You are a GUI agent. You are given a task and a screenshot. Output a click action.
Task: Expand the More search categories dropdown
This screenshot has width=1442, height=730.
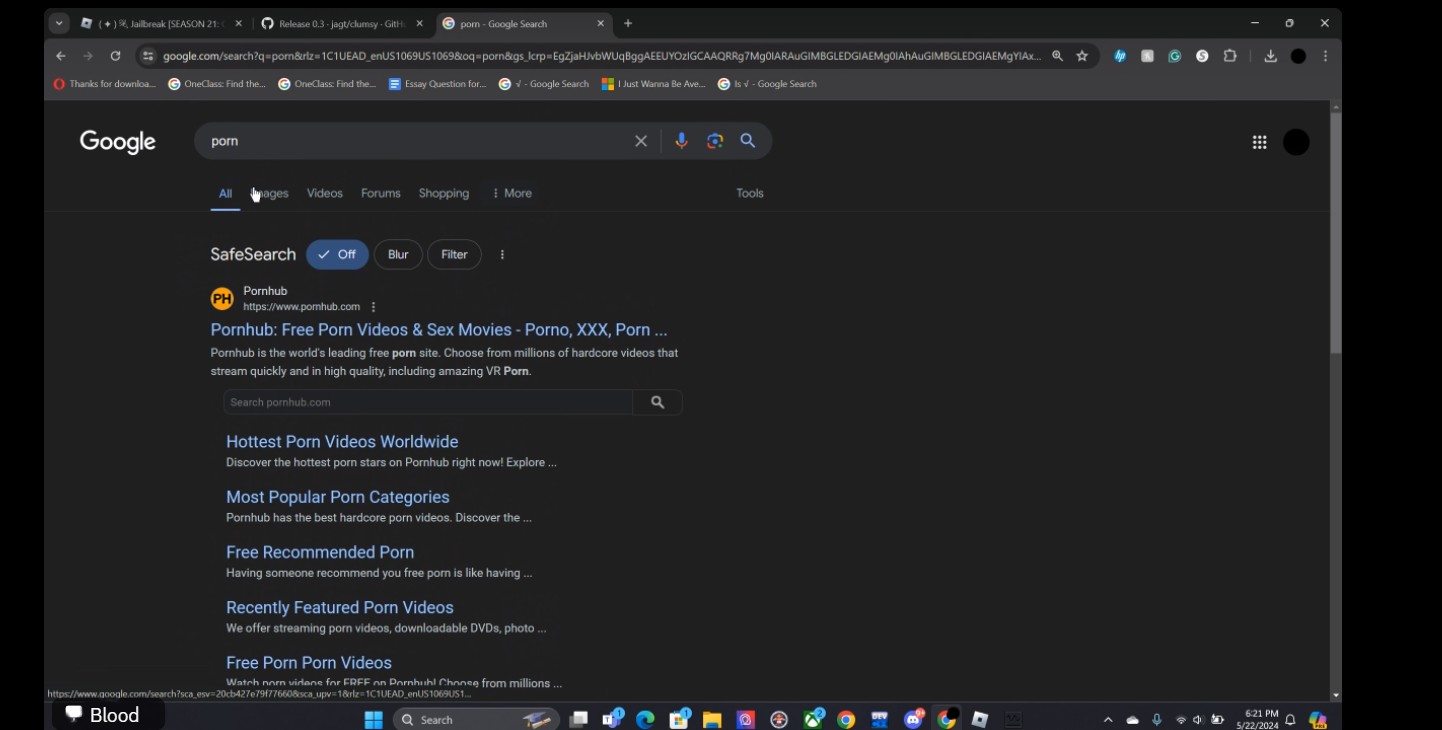point(512,193)
